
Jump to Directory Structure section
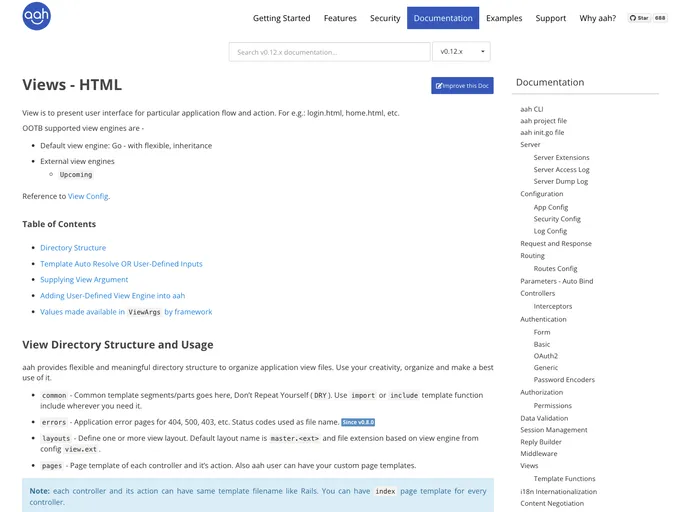pyautogui.click(x=73, y=248)
